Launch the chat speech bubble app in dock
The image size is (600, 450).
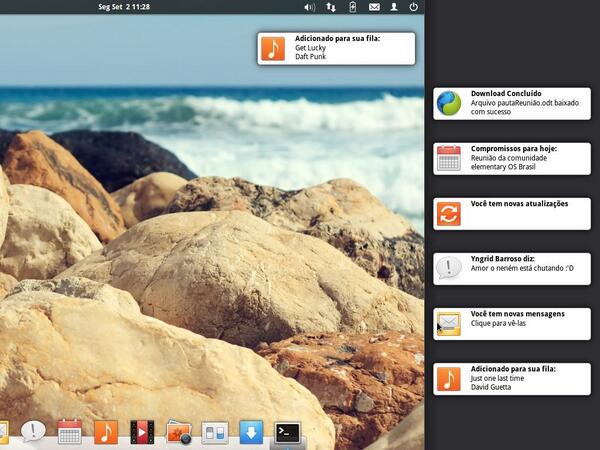33,431
